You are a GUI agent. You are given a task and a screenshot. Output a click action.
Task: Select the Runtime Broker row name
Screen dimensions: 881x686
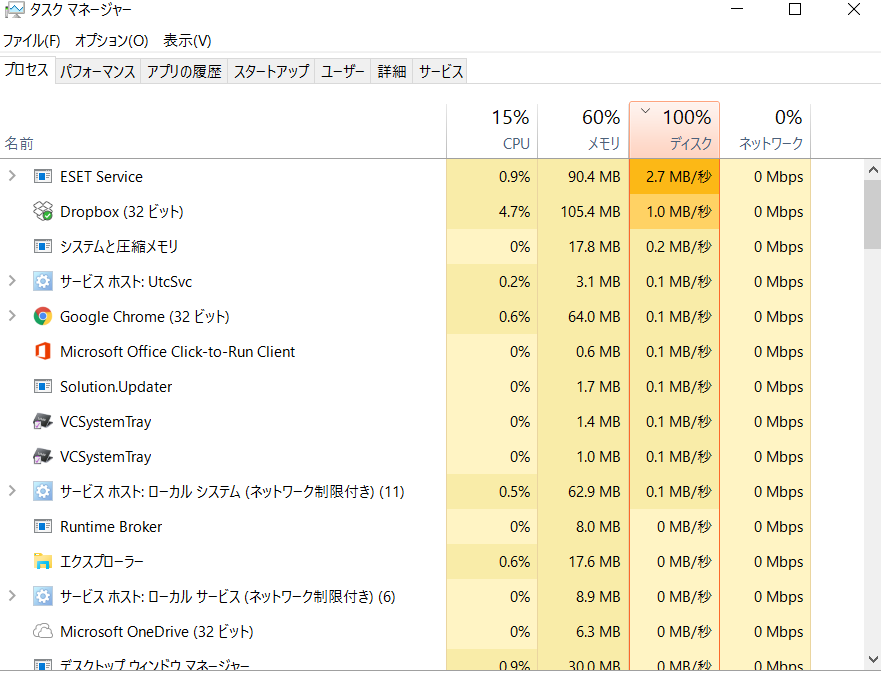click(111, 526)
